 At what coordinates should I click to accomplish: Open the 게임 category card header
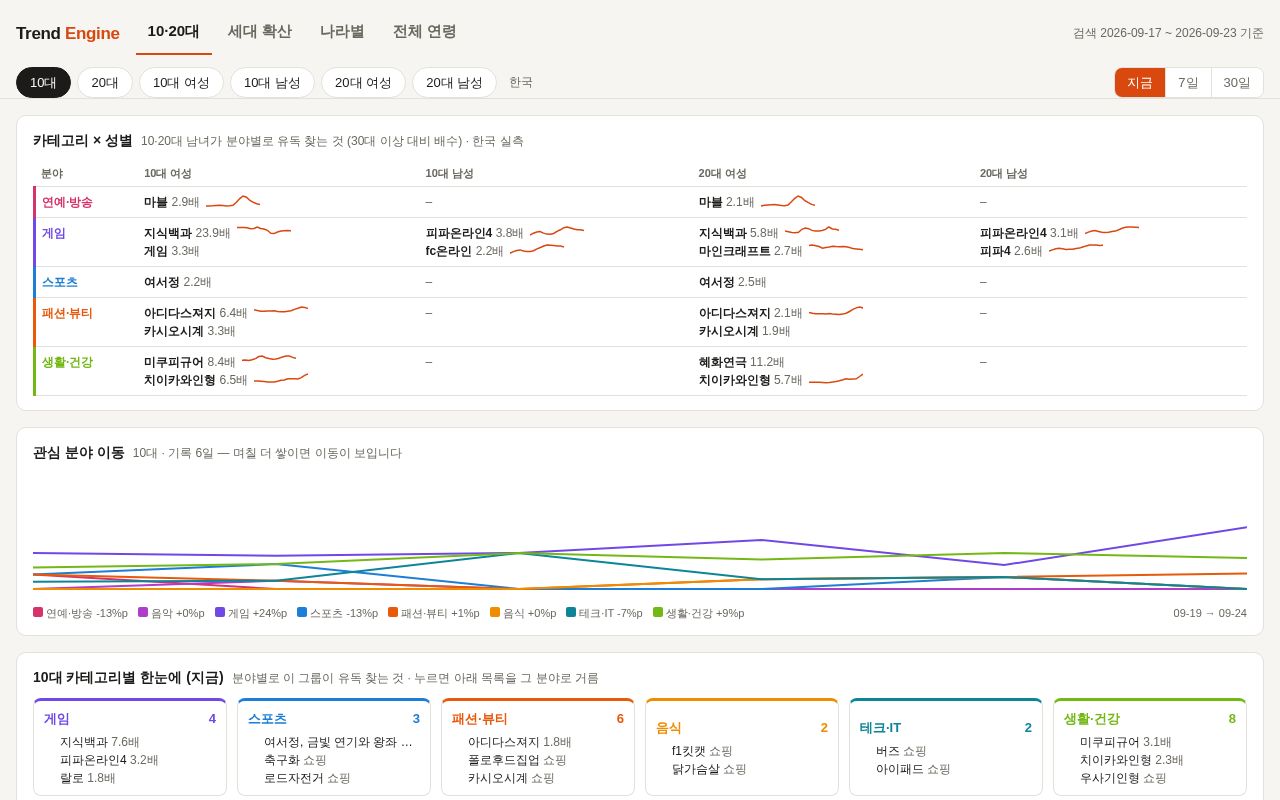pyautogui.click(x=130, y=718)
